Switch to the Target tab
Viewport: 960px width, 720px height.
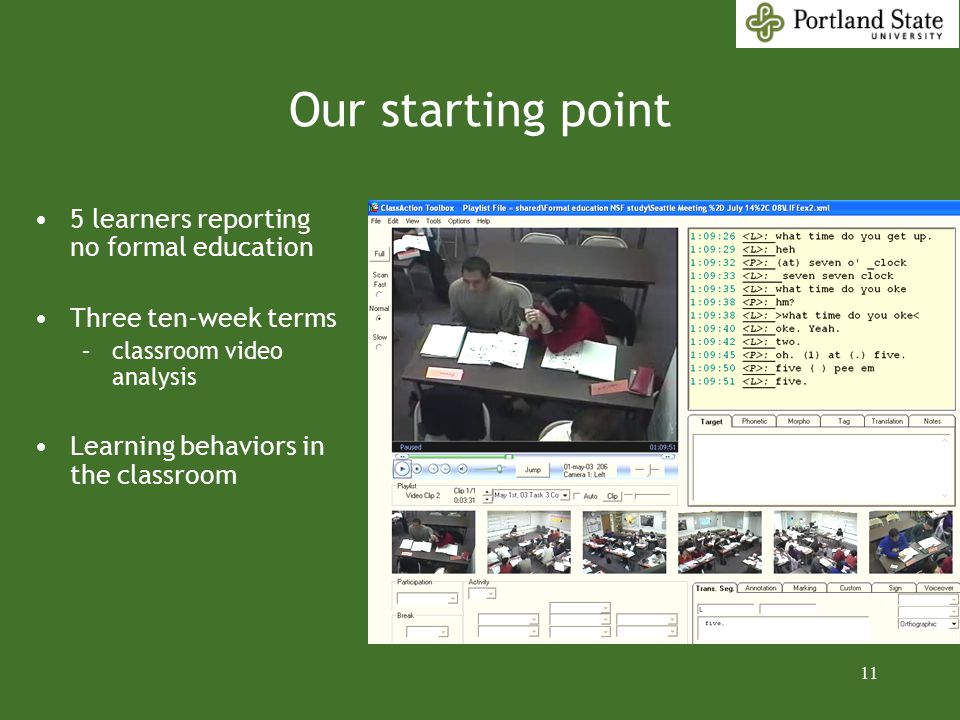[711, 421]
